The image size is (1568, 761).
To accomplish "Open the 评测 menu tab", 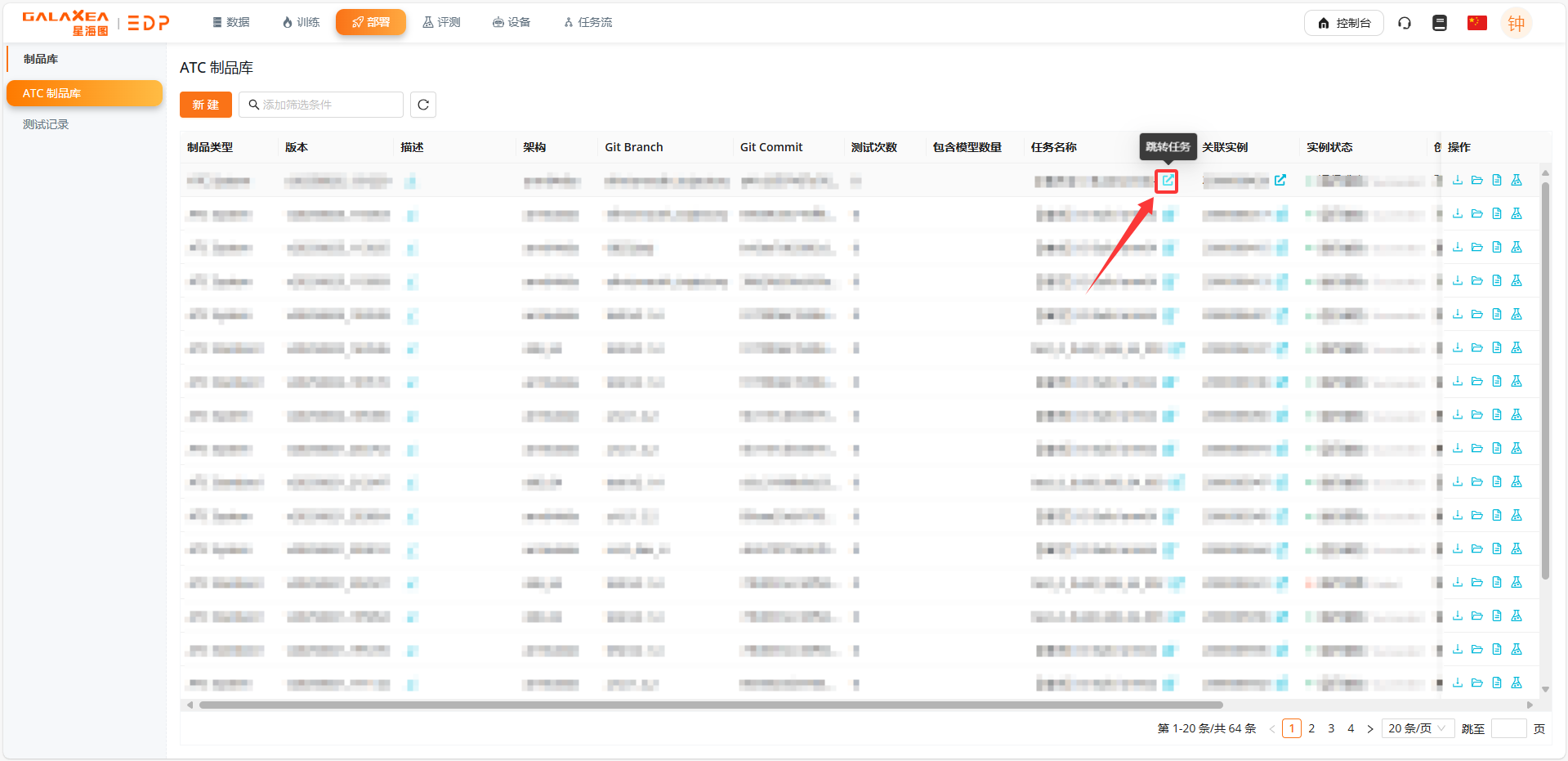I will (x=441, y=22).
